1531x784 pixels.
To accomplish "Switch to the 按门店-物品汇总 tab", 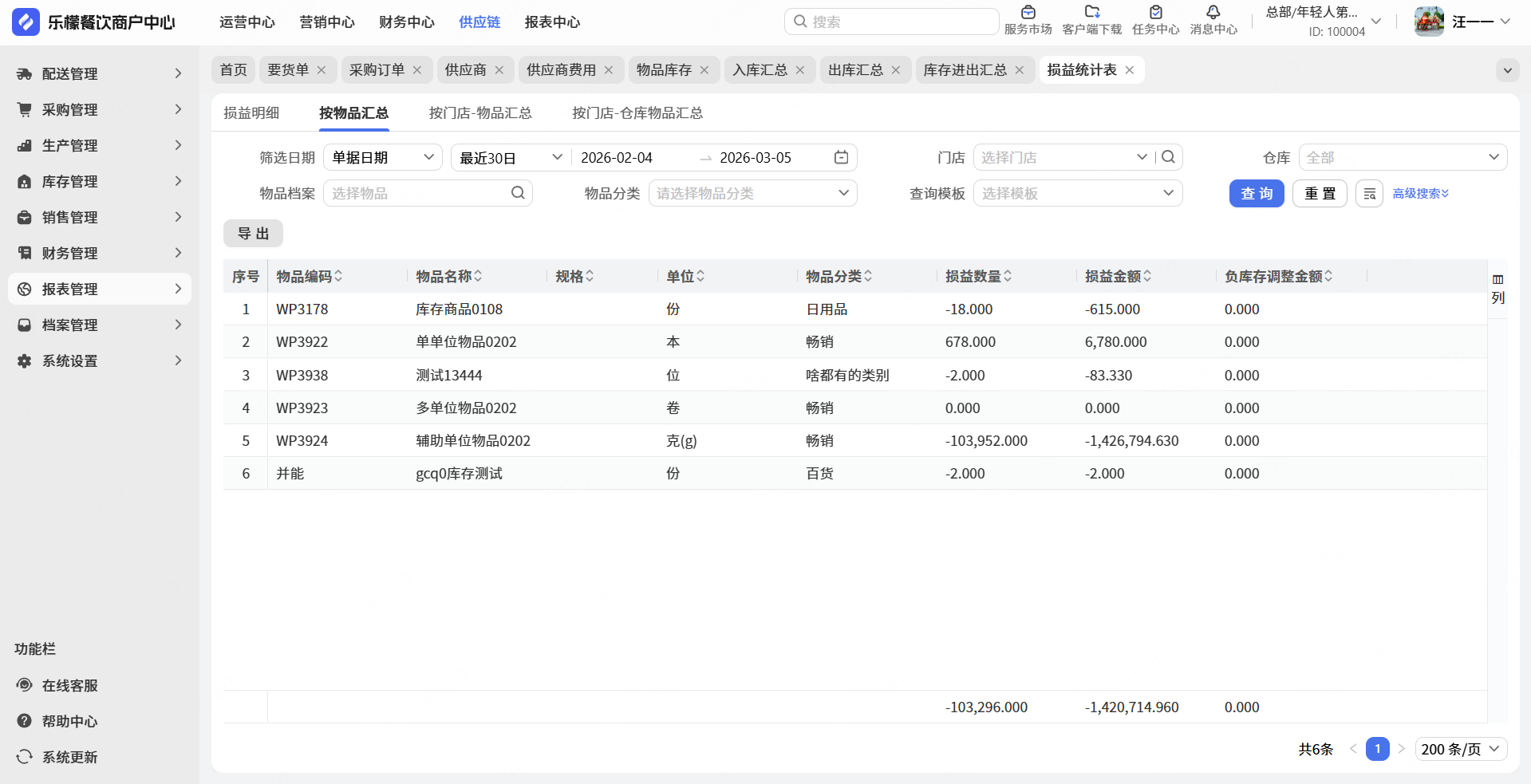I will click(480, 113).
